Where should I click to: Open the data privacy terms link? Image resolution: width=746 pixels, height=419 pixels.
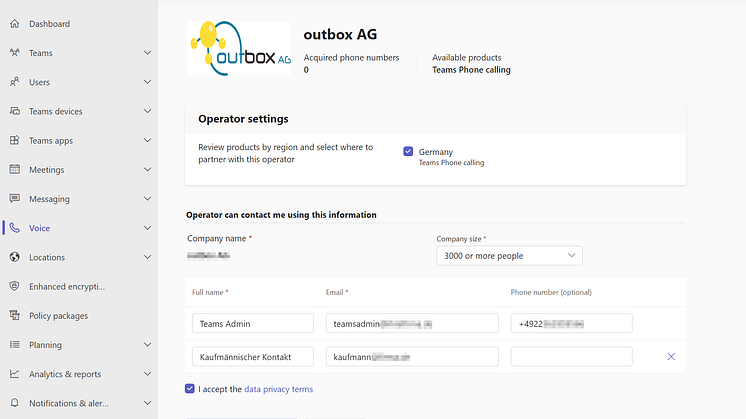click(x=278, y=389)
